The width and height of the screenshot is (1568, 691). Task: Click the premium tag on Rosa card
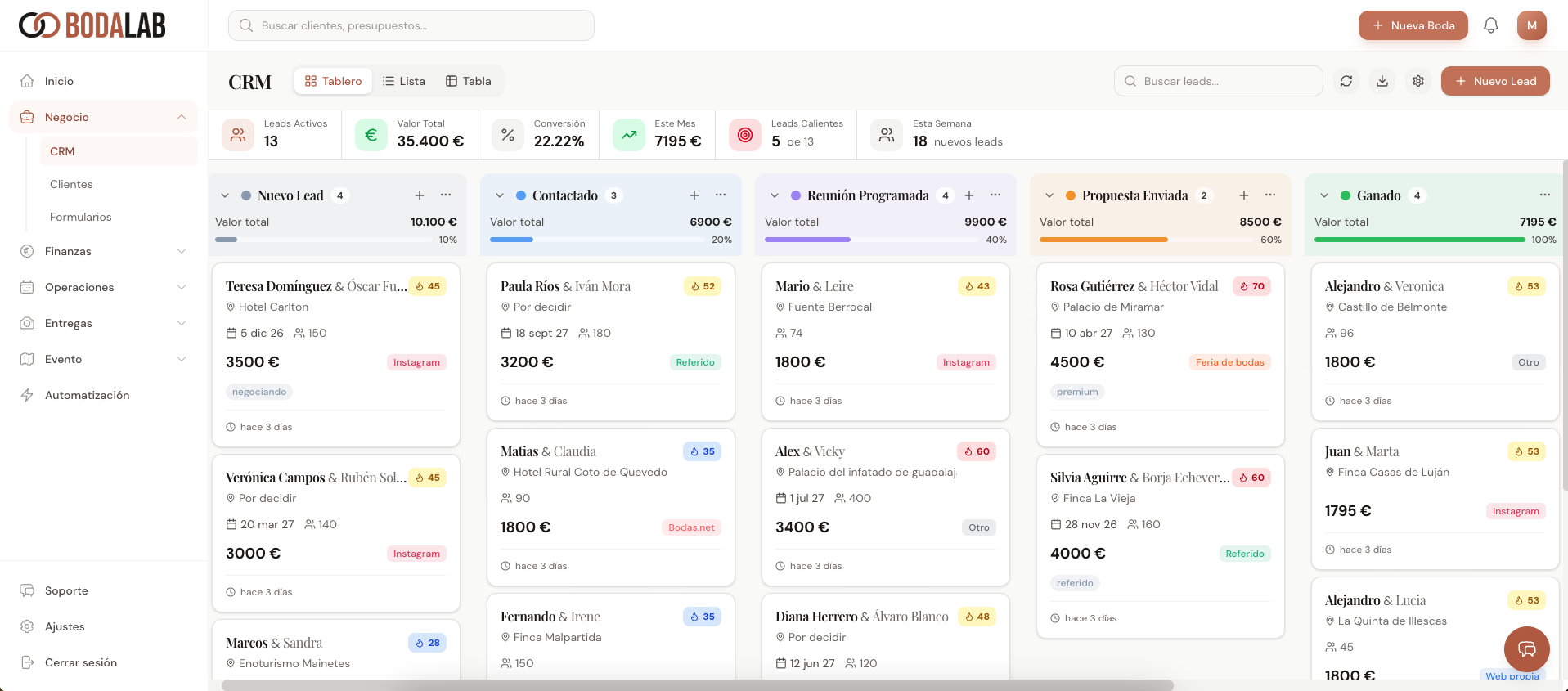coord(1077,392)
